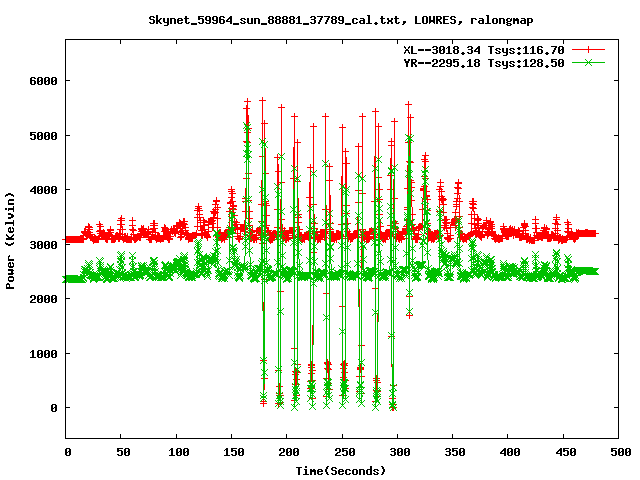Click the 500 x-axis tick label
The height and width of the screenshot is (480, 640).
coord(620,452)
